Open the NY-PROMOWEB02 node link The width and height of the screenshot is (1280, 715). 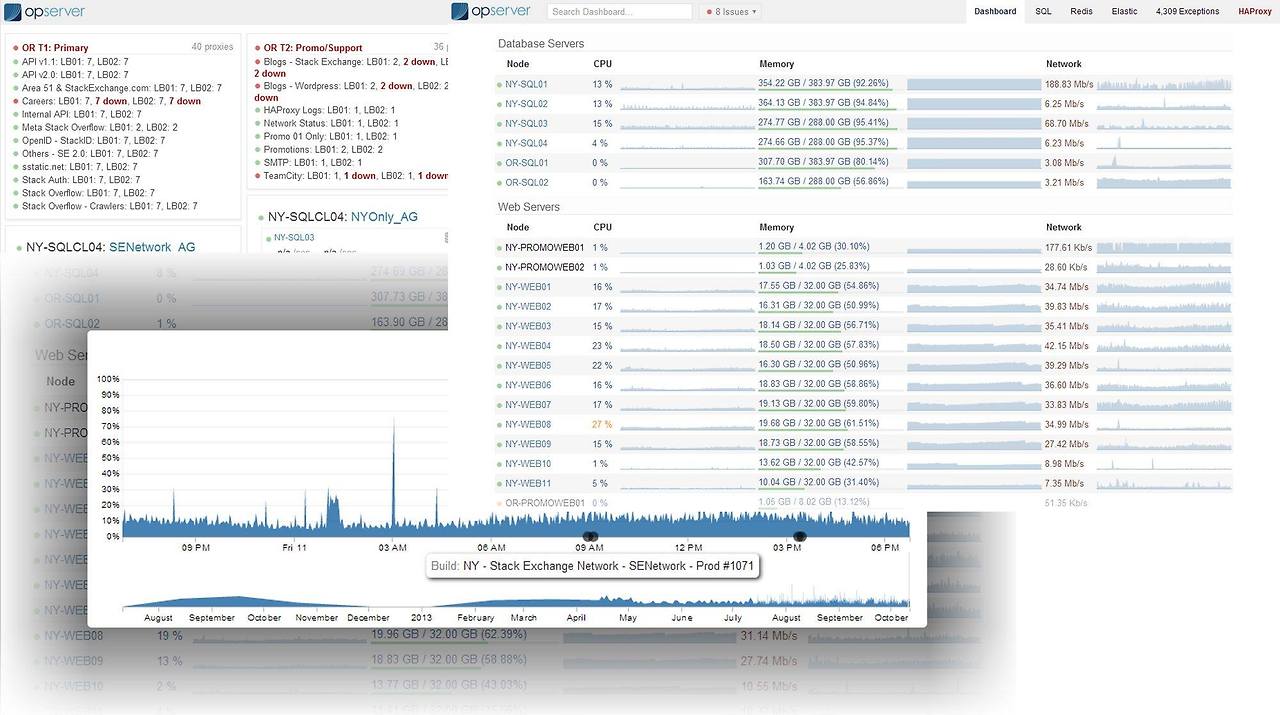click(x=545, y=267)
